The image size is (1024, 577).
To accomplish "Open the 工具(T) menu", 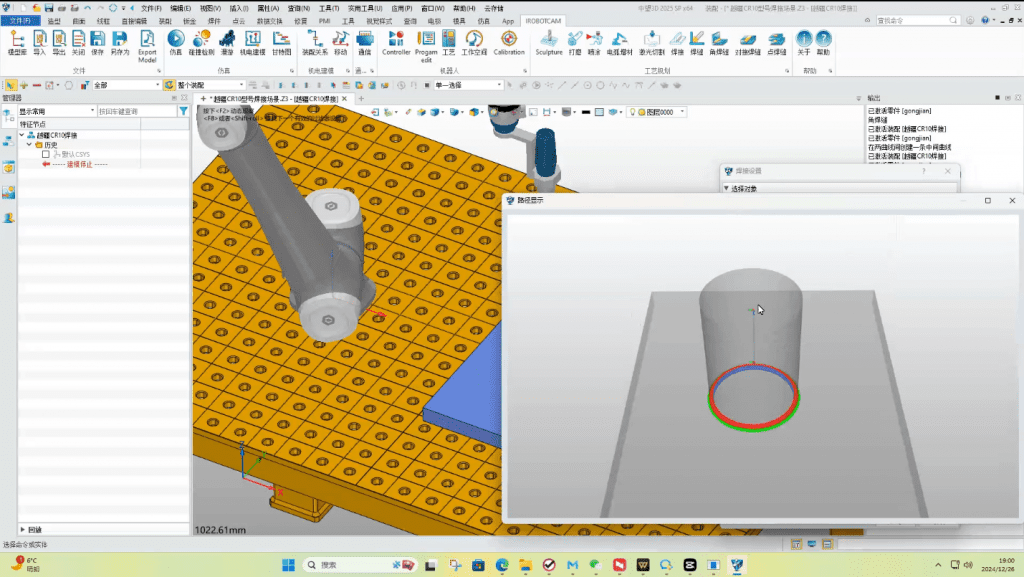I will pos(328,8).
